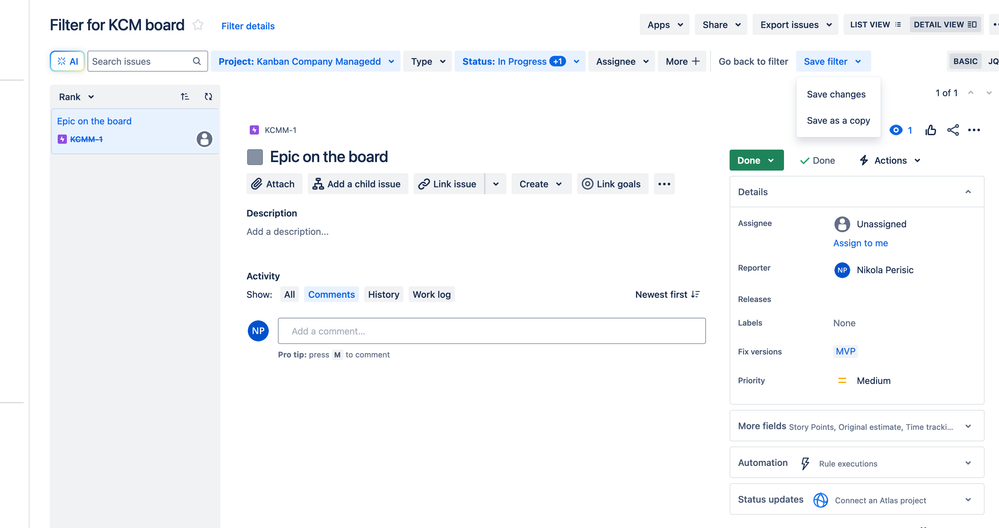Expand the Status updates section
This screenshot has height=528, width=999.
(968, 500)
